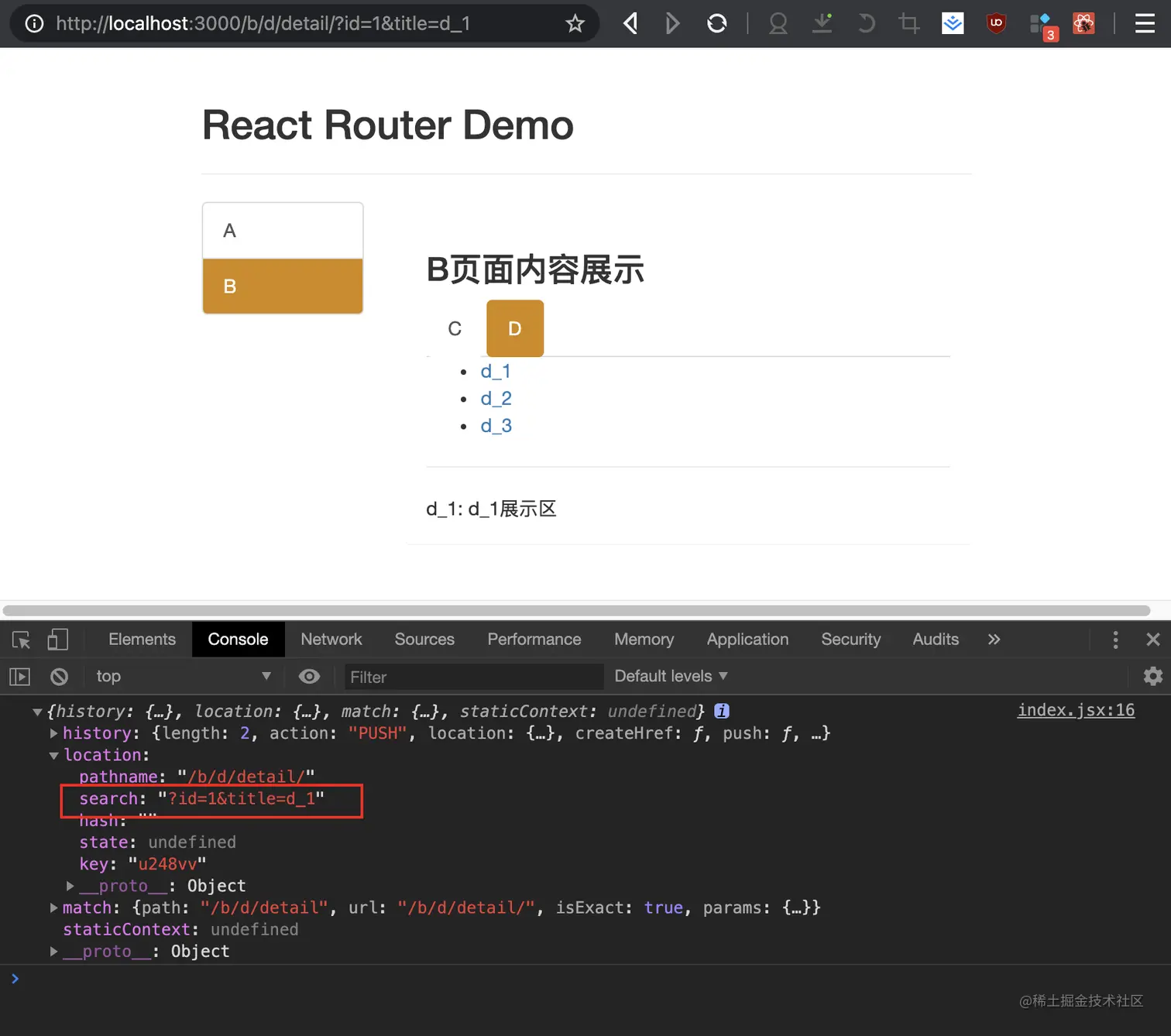Open the extension icon with badge 3
The height and width of the screenshot is (1036, 1171).
tap(1042, 26)
